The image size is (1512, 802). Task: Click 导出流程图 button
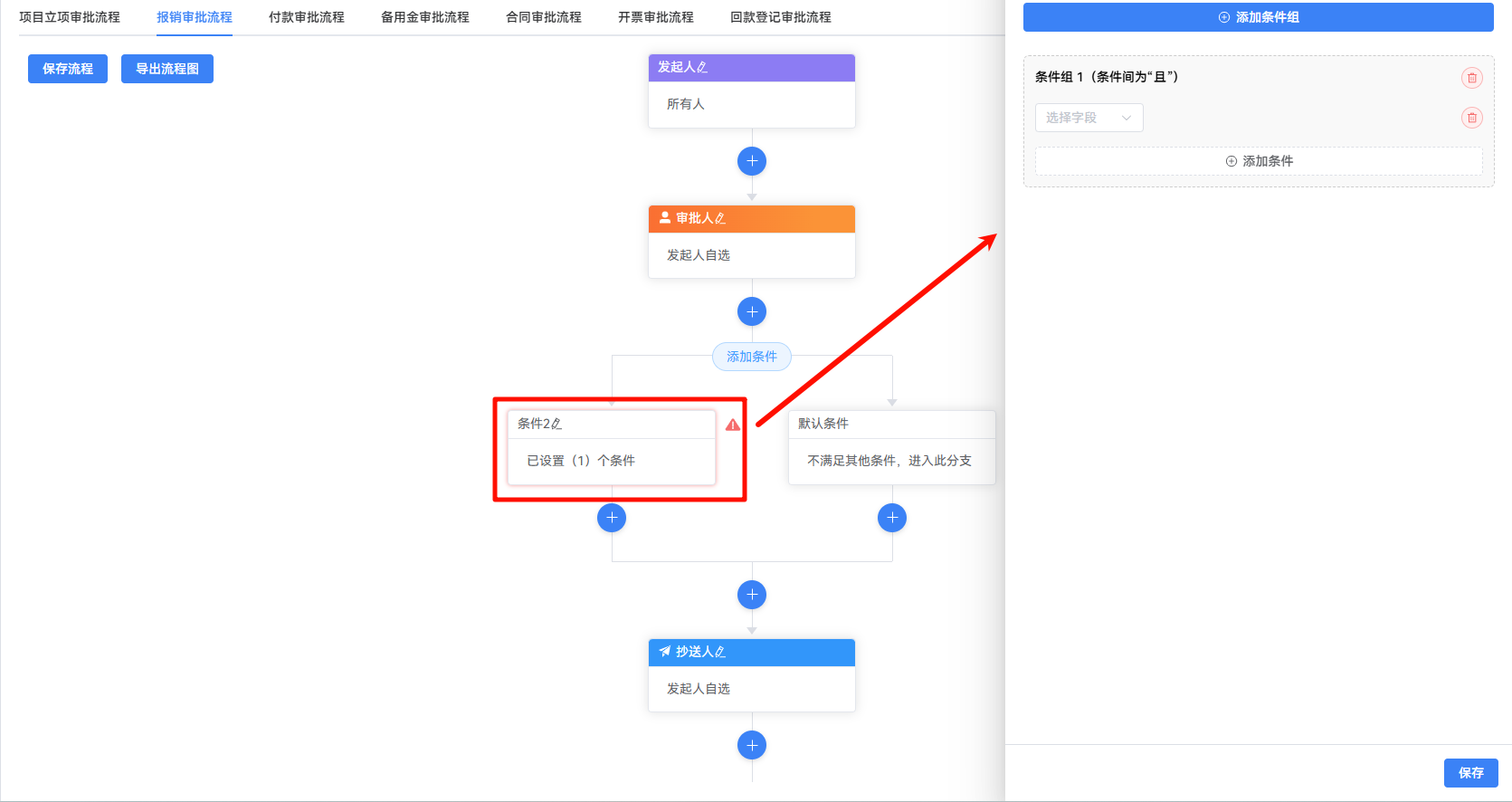[167, 69]
